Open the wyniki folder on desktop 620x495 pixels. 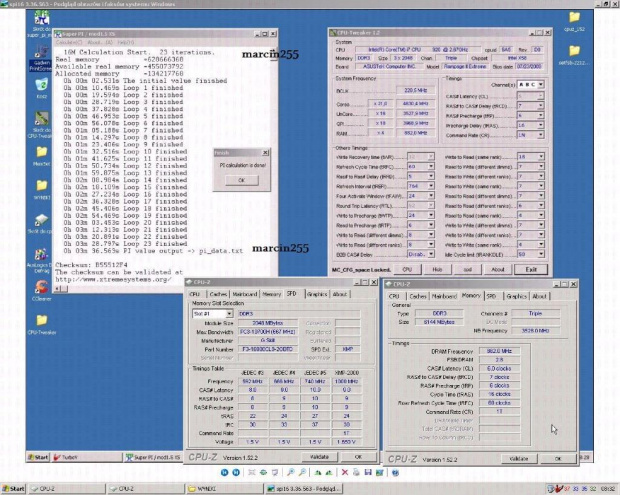pos(42,190)
